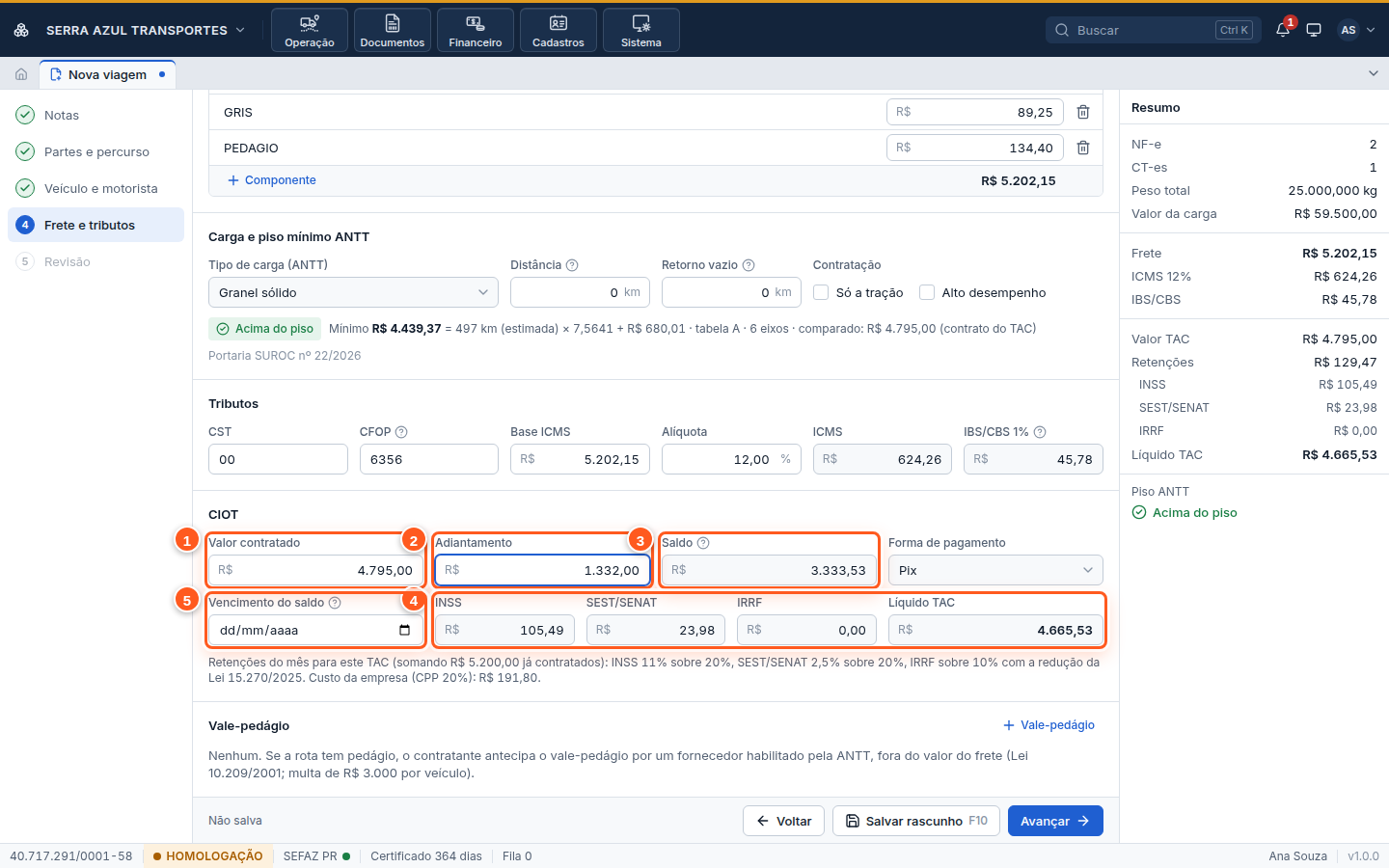Open the Forma de pagamento dropdown
This screenshot has height=868, width=1389.
tap(995, 570)
